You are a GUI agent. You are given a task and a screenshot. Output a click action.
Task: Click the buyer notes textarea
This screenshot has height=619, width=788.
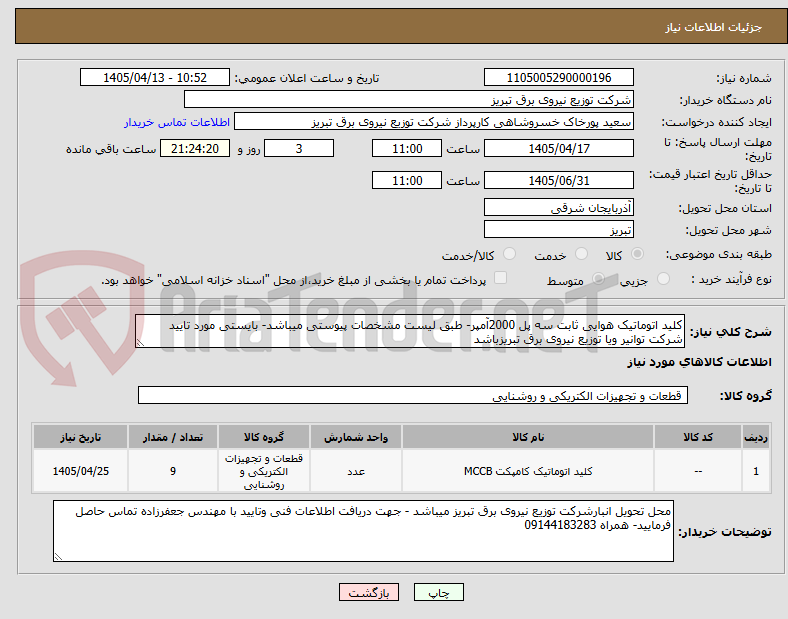363,531
